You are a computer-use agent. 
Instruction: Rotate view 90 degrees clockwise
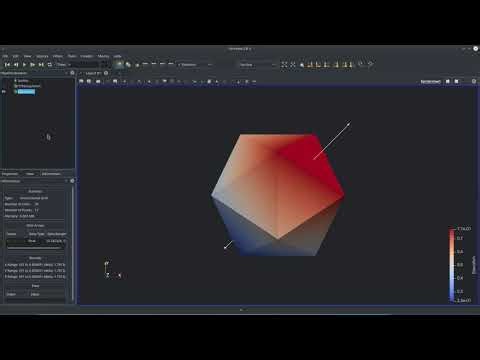[x=361, y=64]
